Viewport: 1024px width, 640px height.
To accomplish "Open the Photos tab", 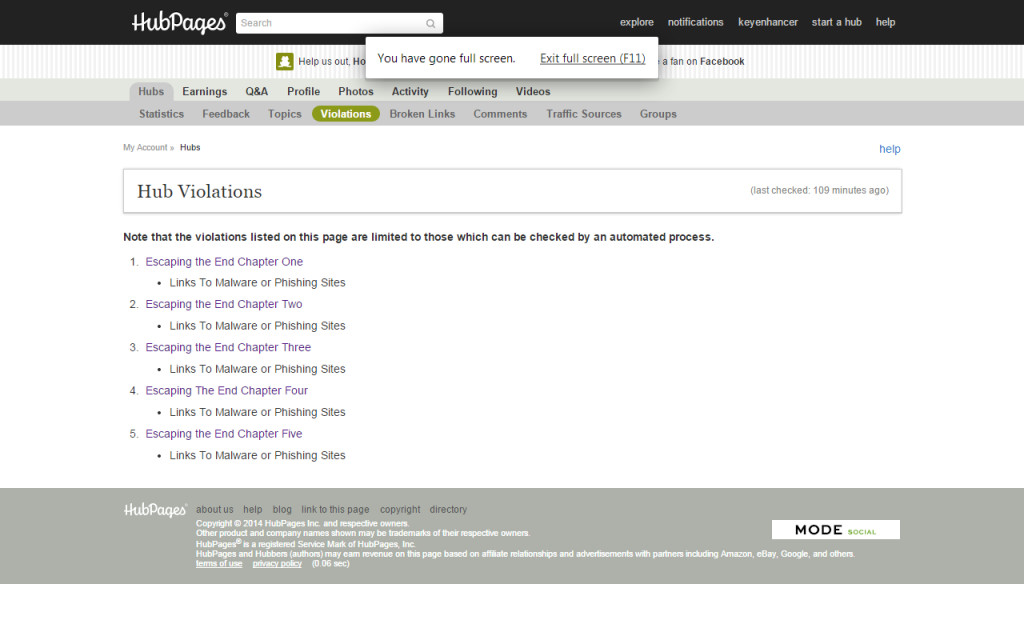I will 356,91.
